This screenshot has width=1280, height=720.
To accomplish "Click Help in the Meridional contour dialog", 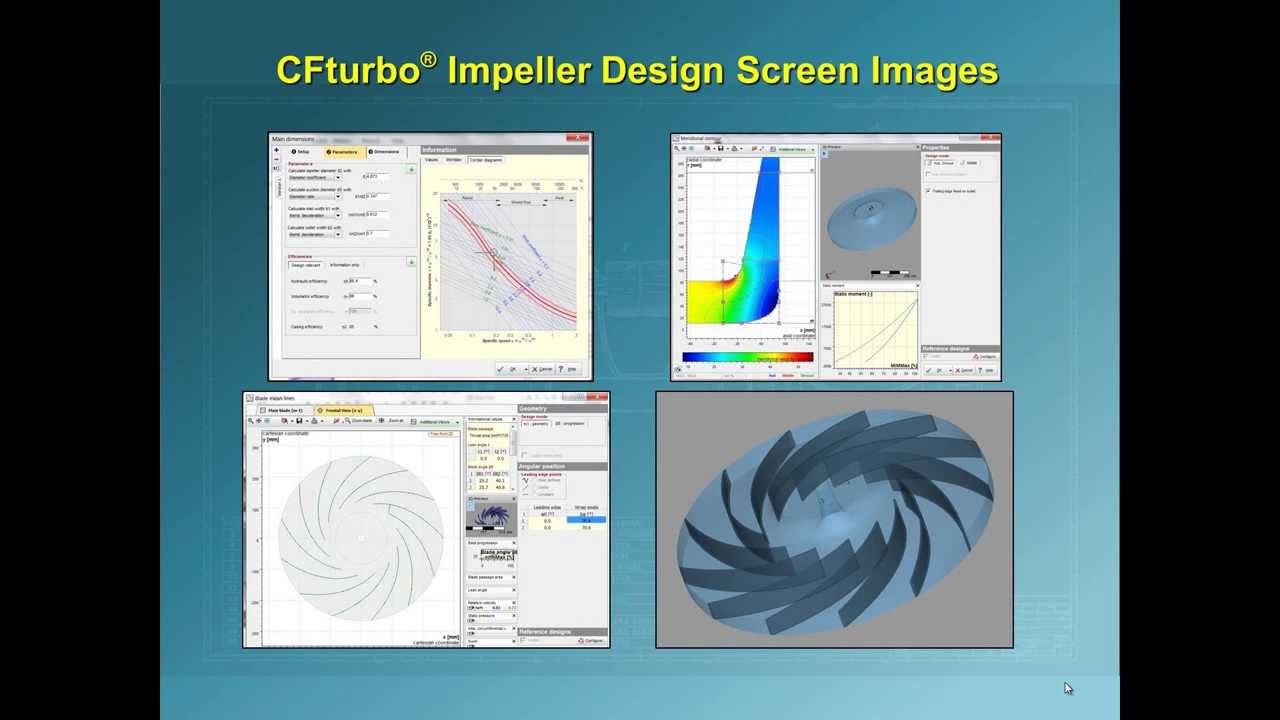I will pos(988,371).
